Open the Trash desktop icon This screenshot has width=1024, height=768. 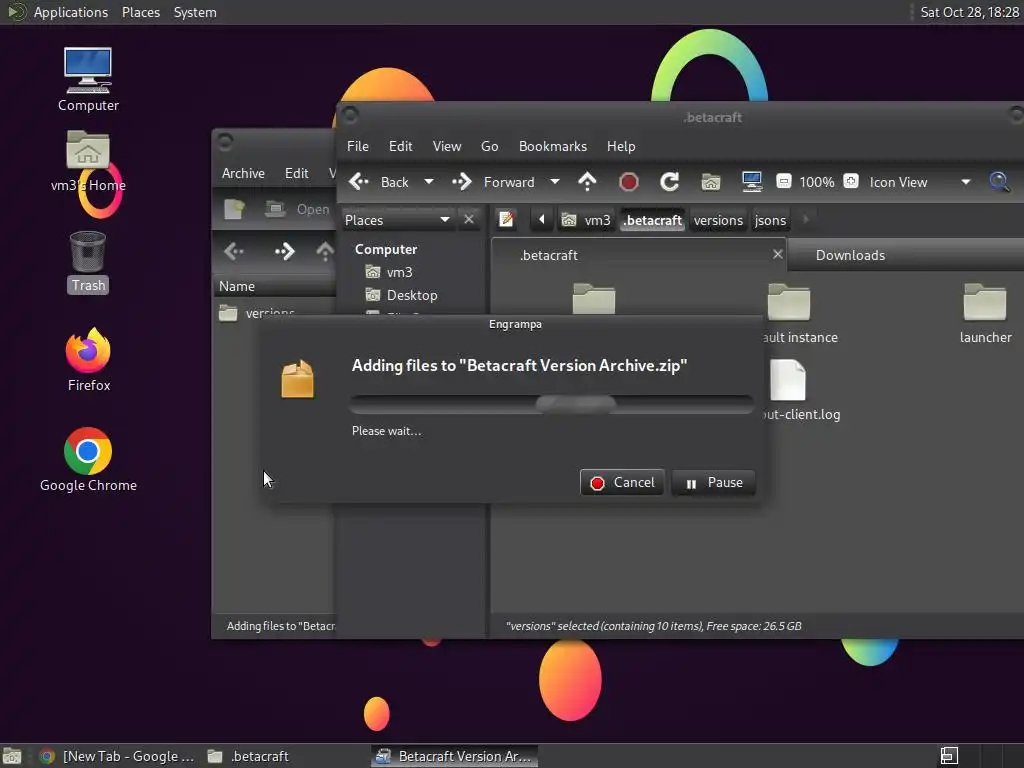pyautogui.click(x=88, y=262)
